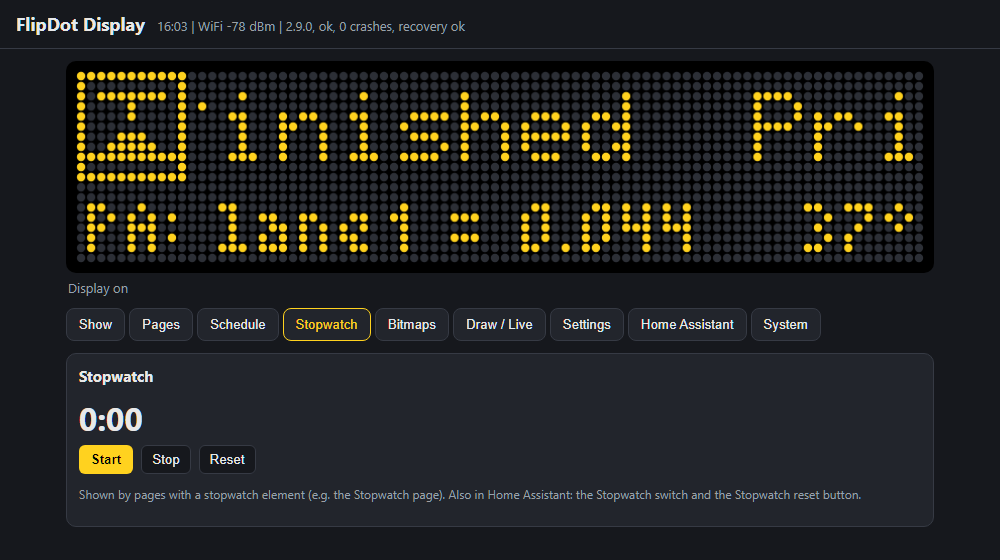Click the WiFi signal status text
Viewport: 1000px width, 560px height.
237,27
